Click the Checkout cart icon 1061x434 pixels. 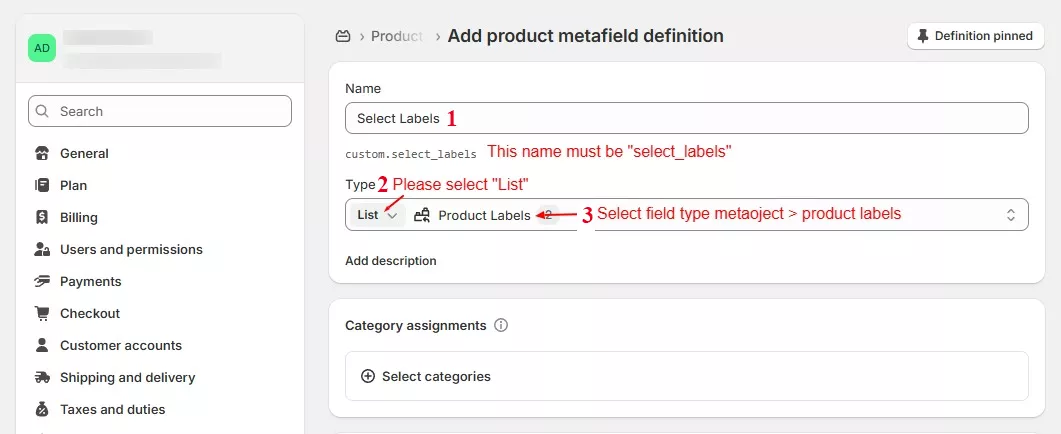point(42,314)
